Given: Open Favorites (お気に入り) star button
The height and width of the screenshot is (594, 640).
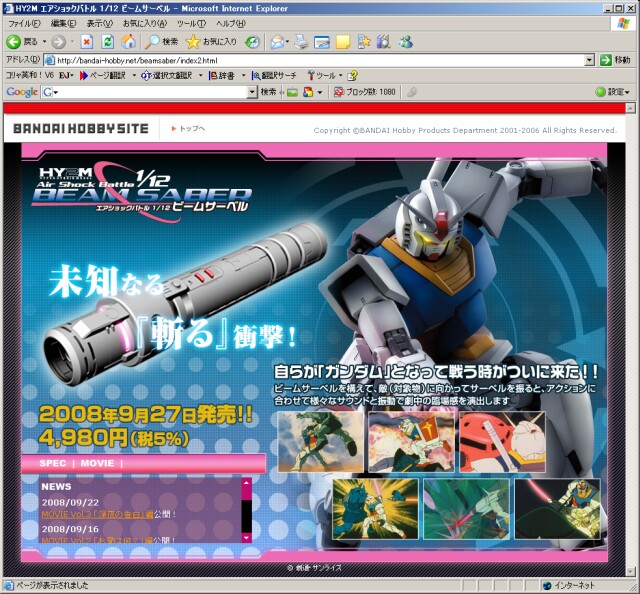Looking at the screenshot, I should [211, 42].
